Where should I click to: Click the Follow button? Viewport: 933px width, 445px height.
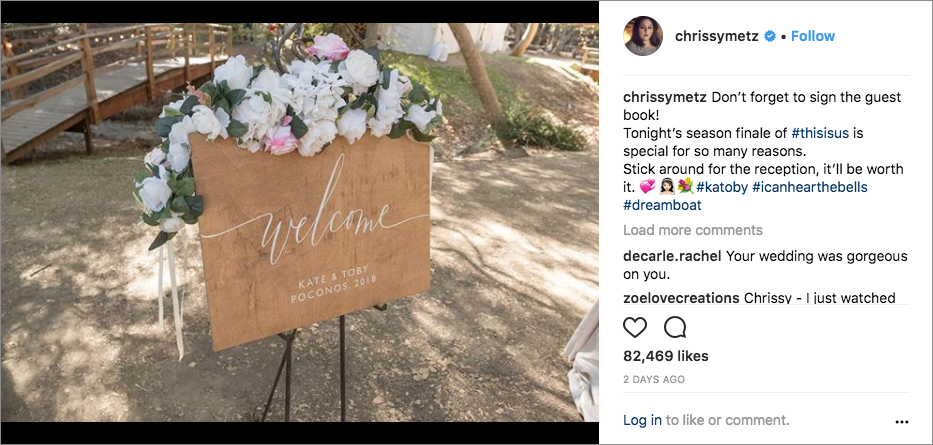pos(813,36)
